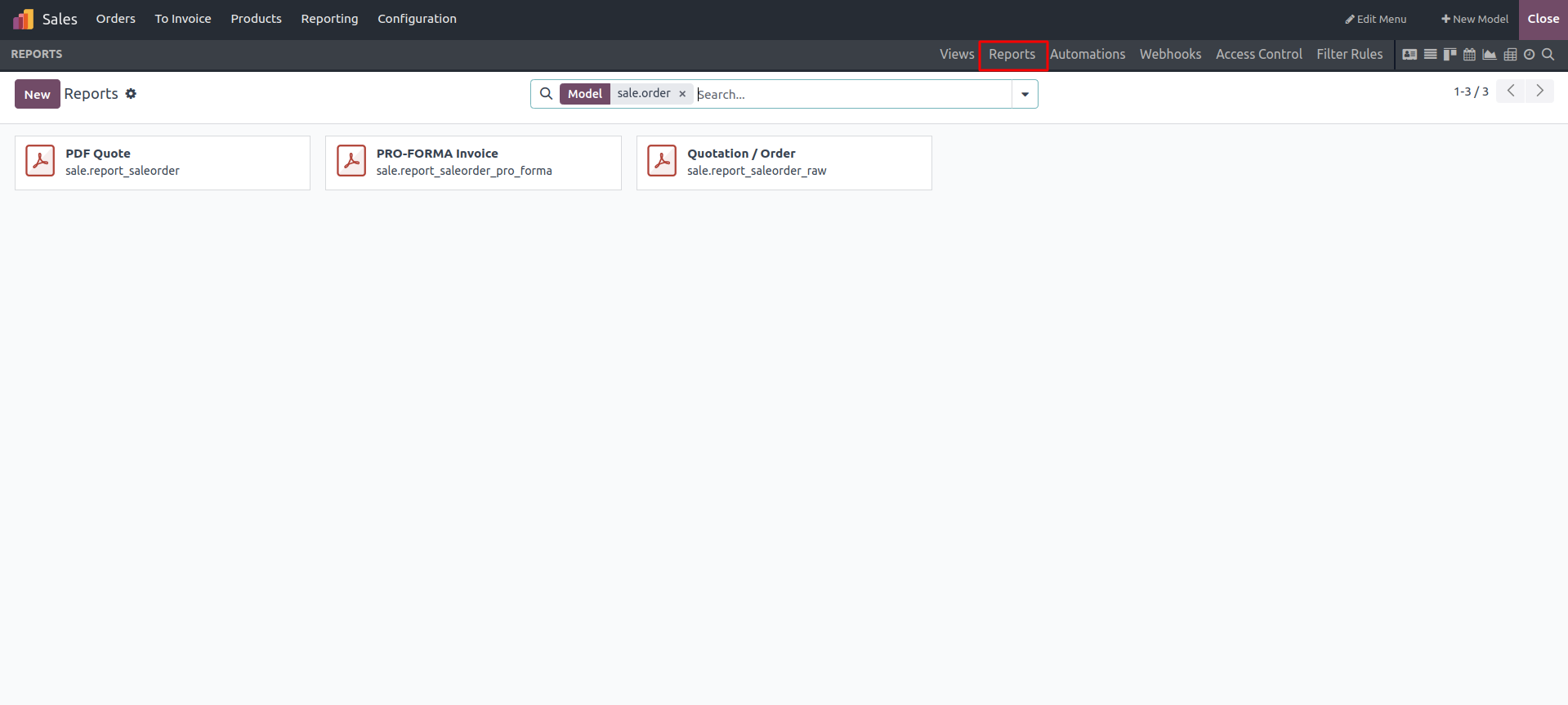Image resolution: width=1568 pixels, height=705 pixels.
Task: Click the Model filter facet label
Action: coord(585,94)
